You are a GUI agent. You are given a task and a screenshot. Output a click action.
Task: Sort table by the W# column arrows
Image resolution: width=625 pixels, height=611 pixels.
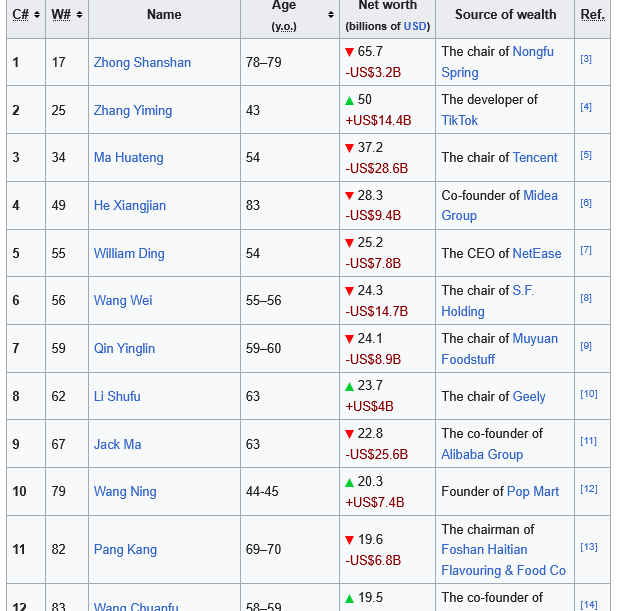[x=79, y=15]
